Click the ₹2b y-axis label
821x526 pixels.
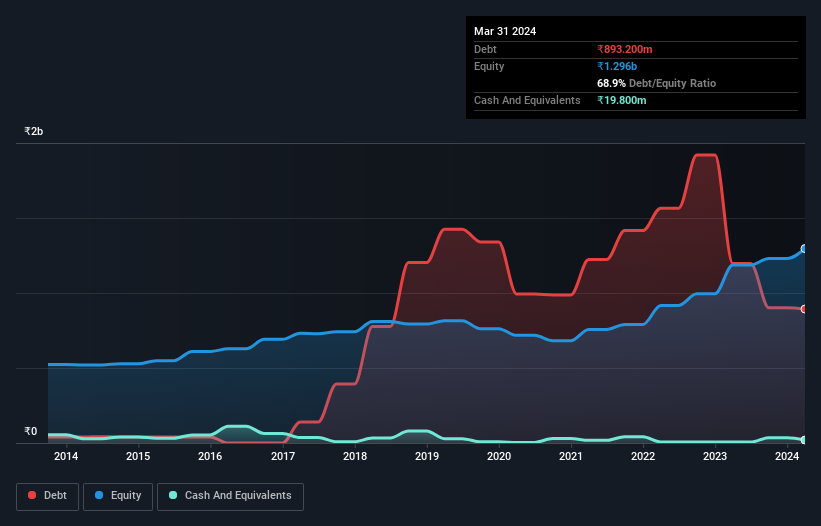34,131
